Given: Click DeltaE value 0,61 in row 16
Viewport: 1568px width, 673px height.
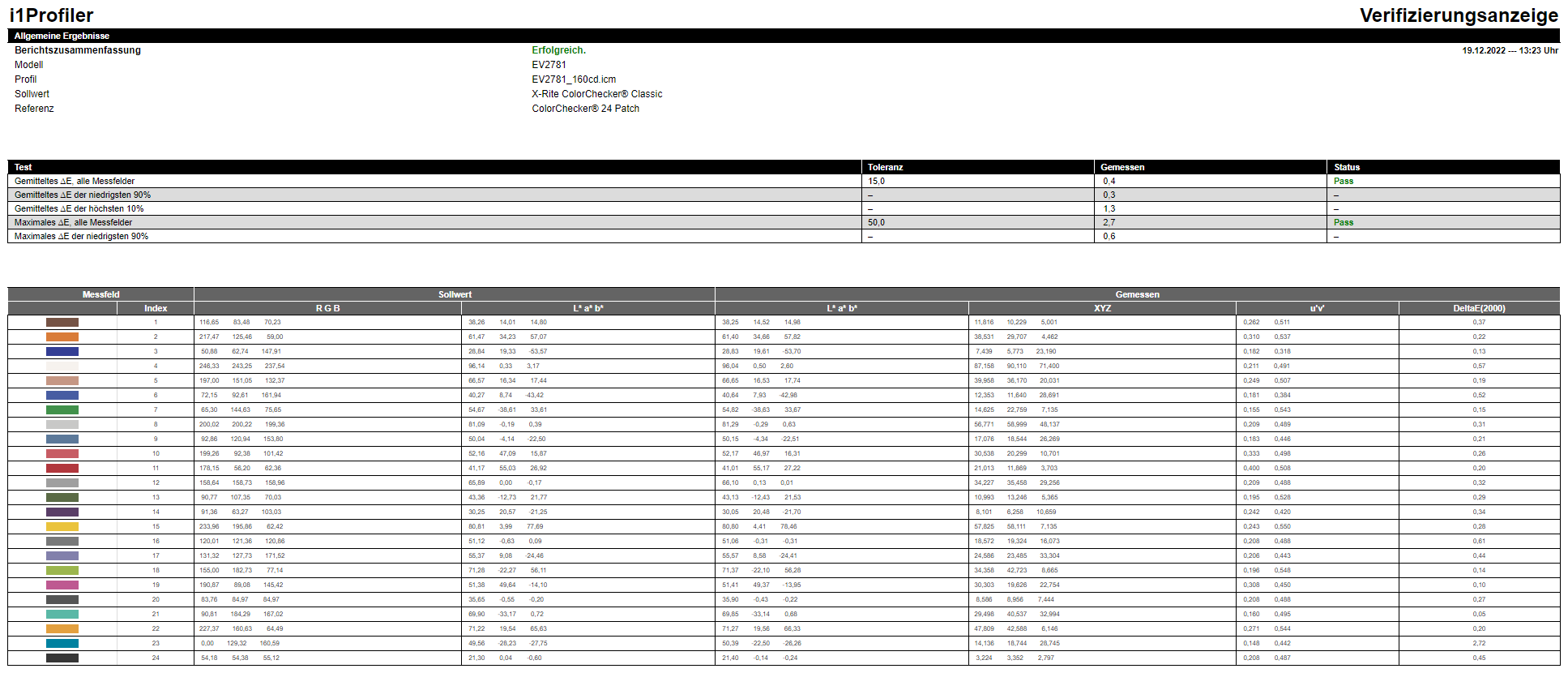Looking at the screenshot, I should 1479,541.
